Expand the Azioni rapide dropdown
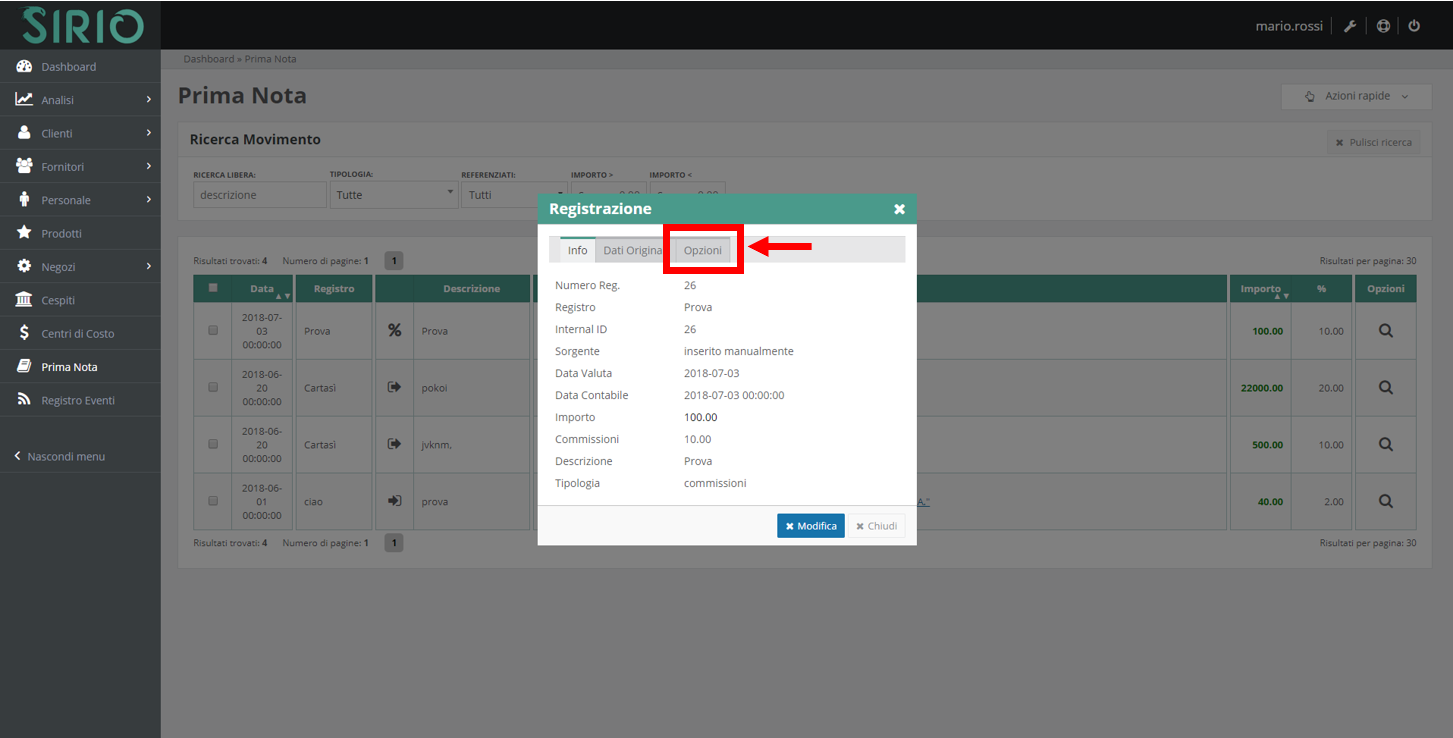The width and height of the screenshot is (1453, 738). 1357,96
